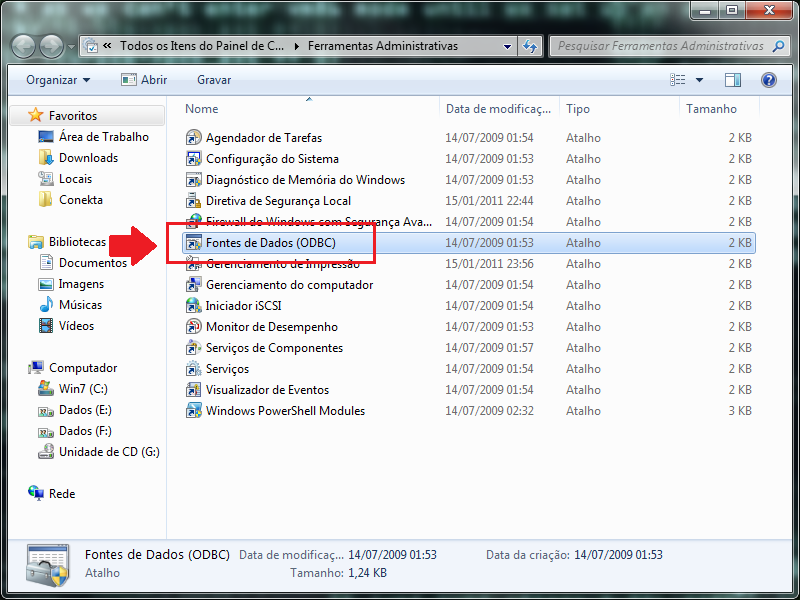
Task: Click the Help question mark icon
Action: pos(769,80)
